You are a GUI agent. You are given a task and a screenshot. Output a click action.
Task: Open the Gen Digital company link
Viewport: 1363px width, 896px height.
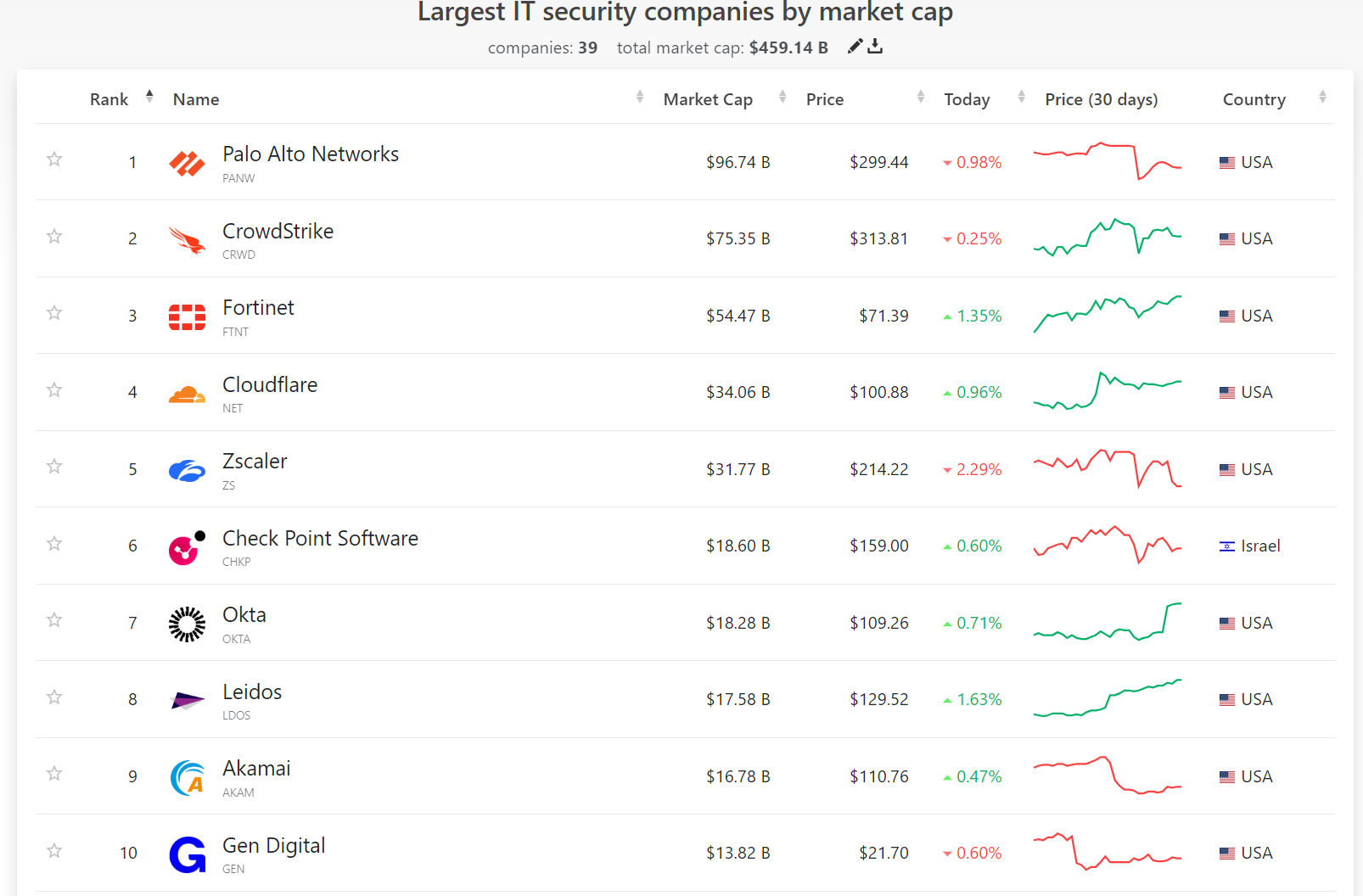pos(273,845)
